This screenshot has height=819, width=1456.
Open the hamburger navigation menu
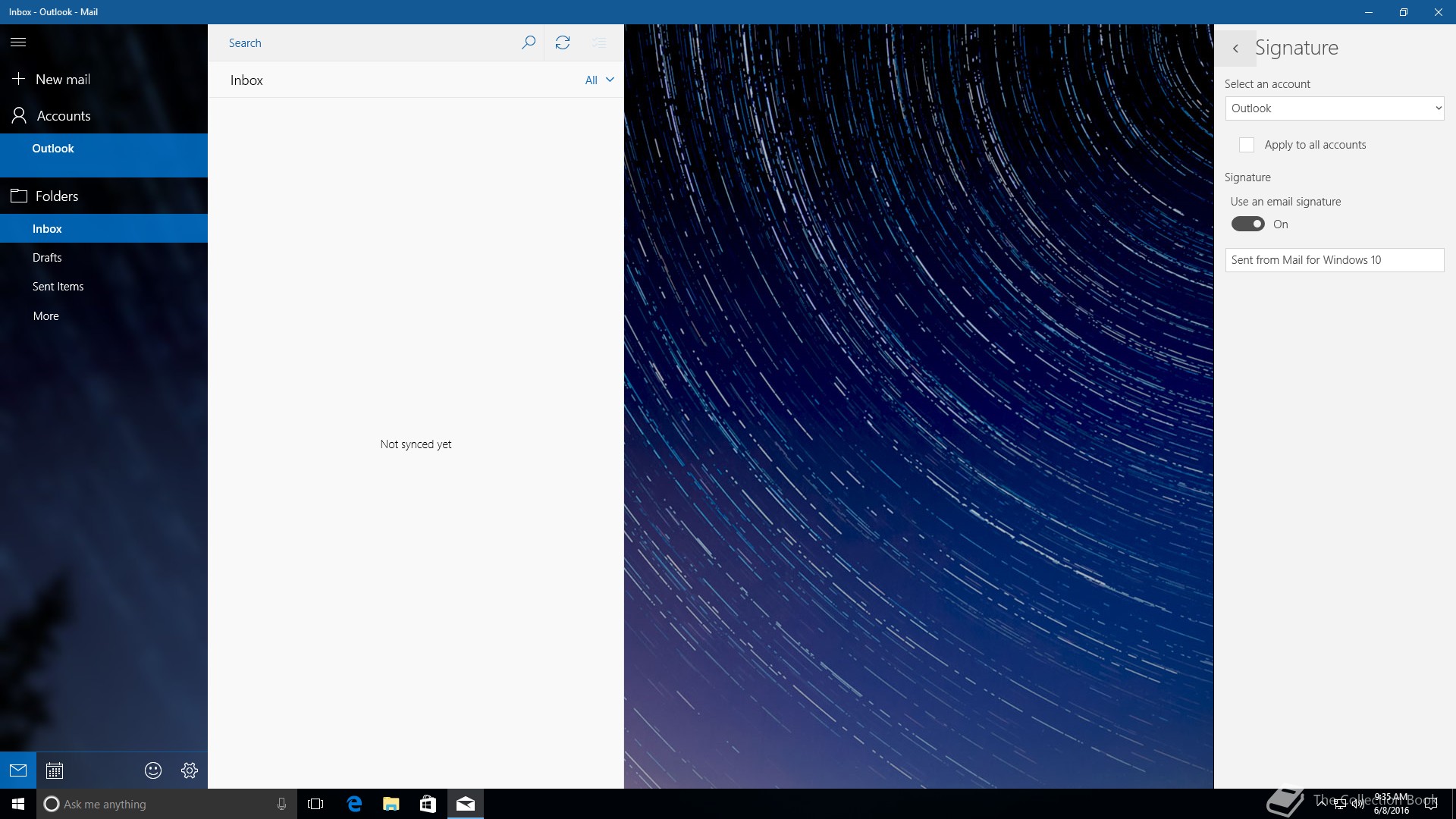(x=18, y=42)
